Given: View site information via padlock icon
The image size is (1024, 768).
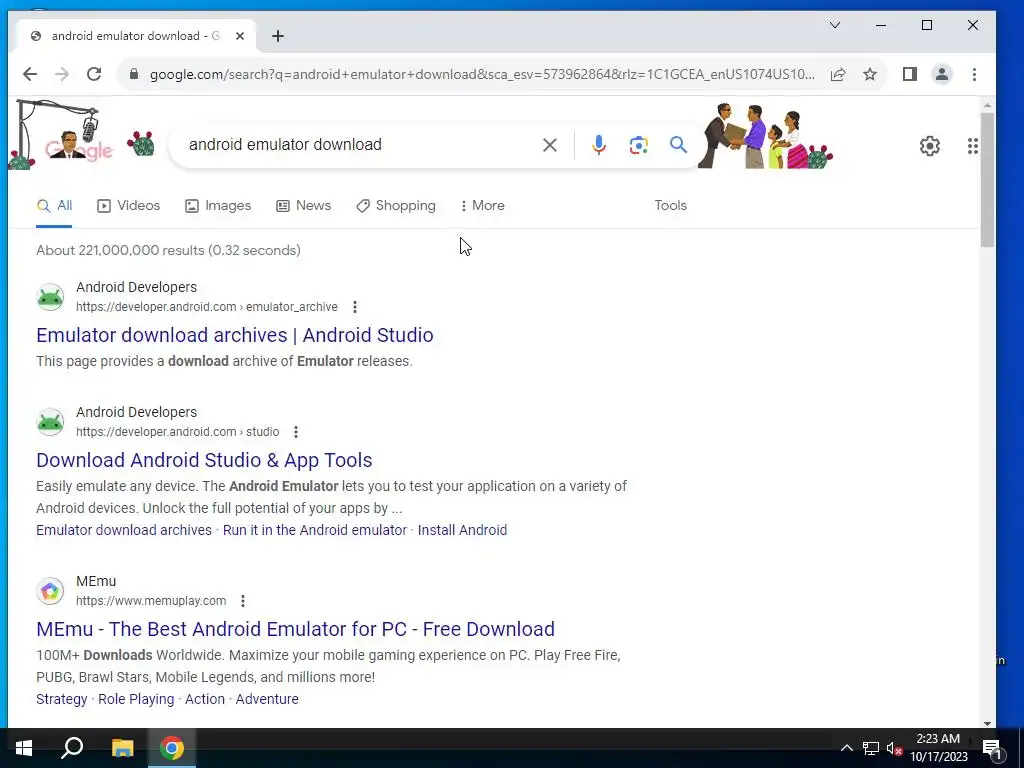Looking at the screenshot, I should pos(134,74).
